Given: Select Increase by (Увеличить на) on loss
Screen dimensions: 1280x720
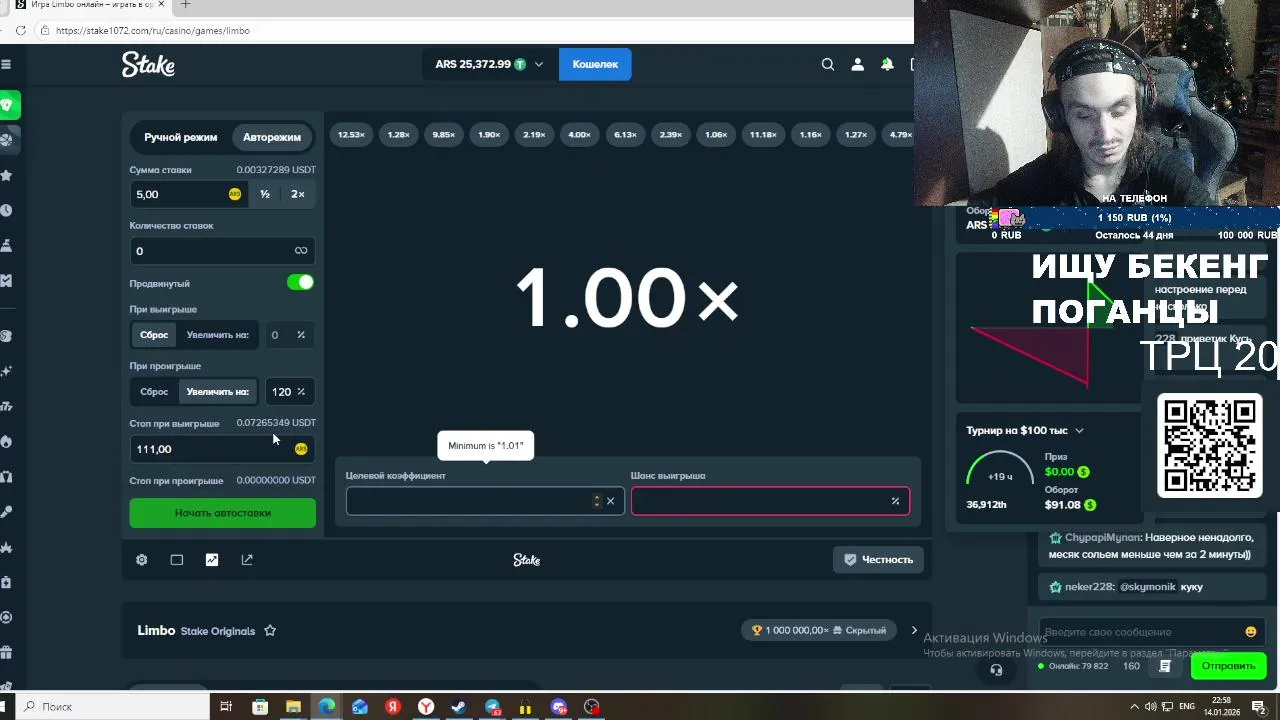Looking at the screenshot, I should (x=217, y=392).
